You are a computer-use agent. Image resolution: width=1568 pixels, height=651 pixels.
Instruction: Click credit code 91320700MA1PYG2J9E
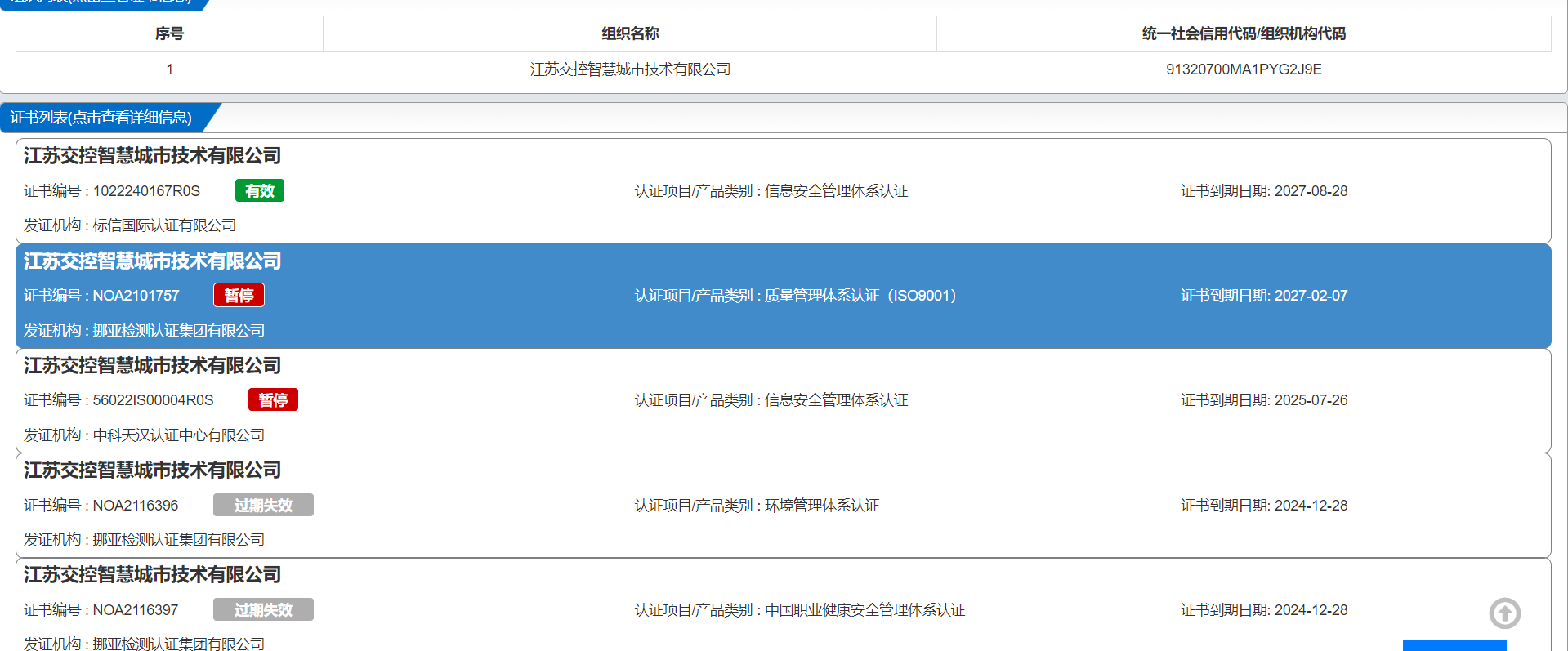click(1244, 69)
